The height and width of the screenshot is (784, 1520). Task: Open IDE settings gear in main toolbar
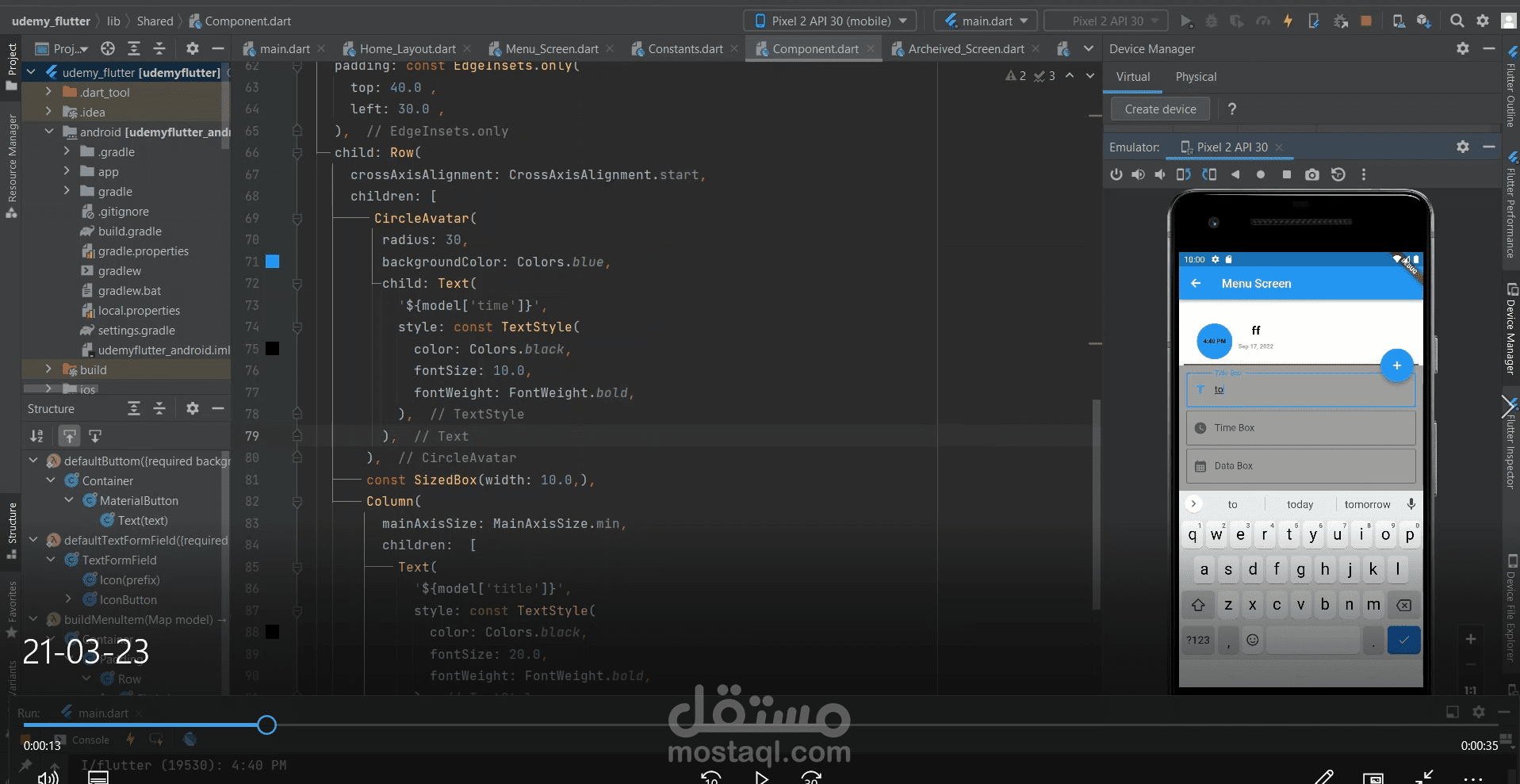[x=1483, y=21]
